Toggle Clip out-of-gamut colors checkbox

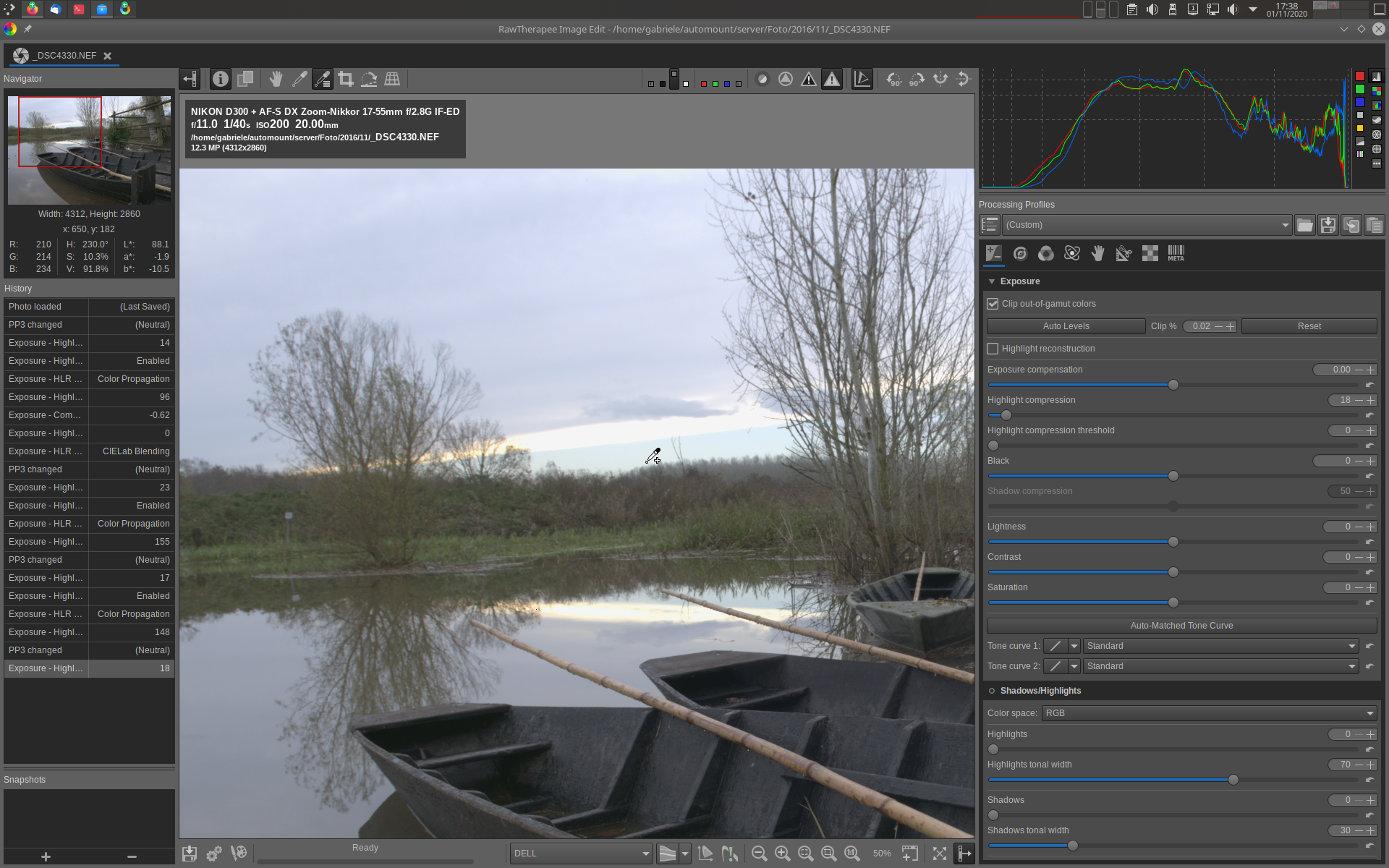[993, 304]
